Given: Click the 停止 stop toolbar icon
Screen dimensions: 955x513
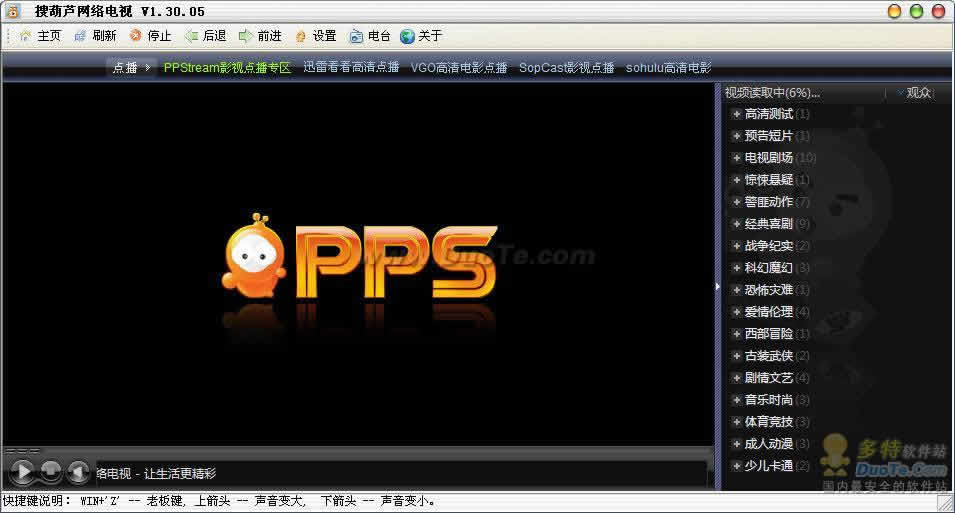Looking at the screenshot, I should coord(135,36).
